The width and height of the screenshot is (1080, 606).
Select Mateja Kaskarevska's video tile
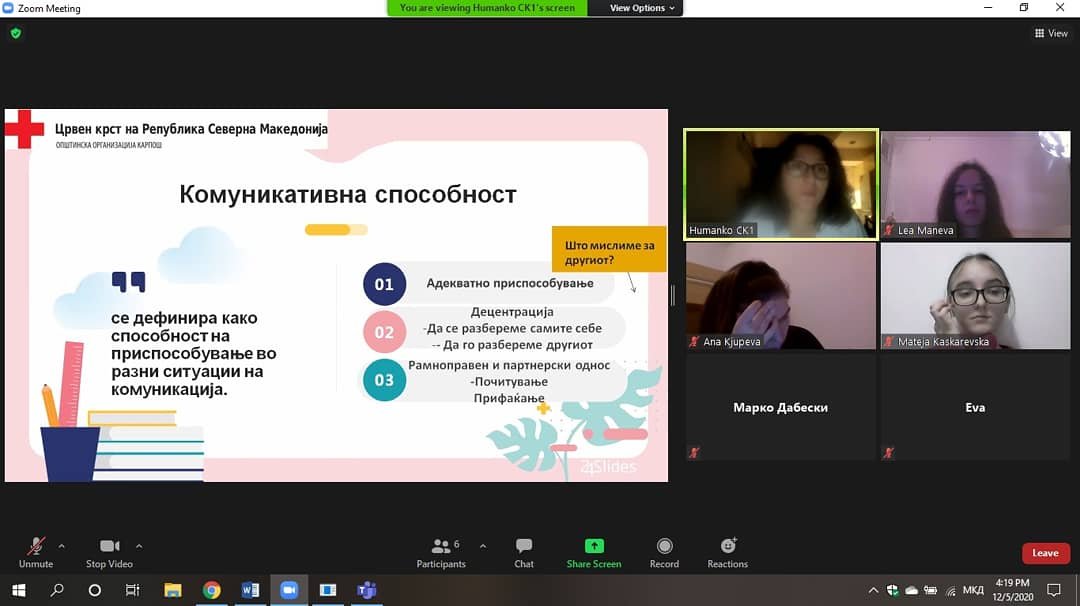(975, 296)
